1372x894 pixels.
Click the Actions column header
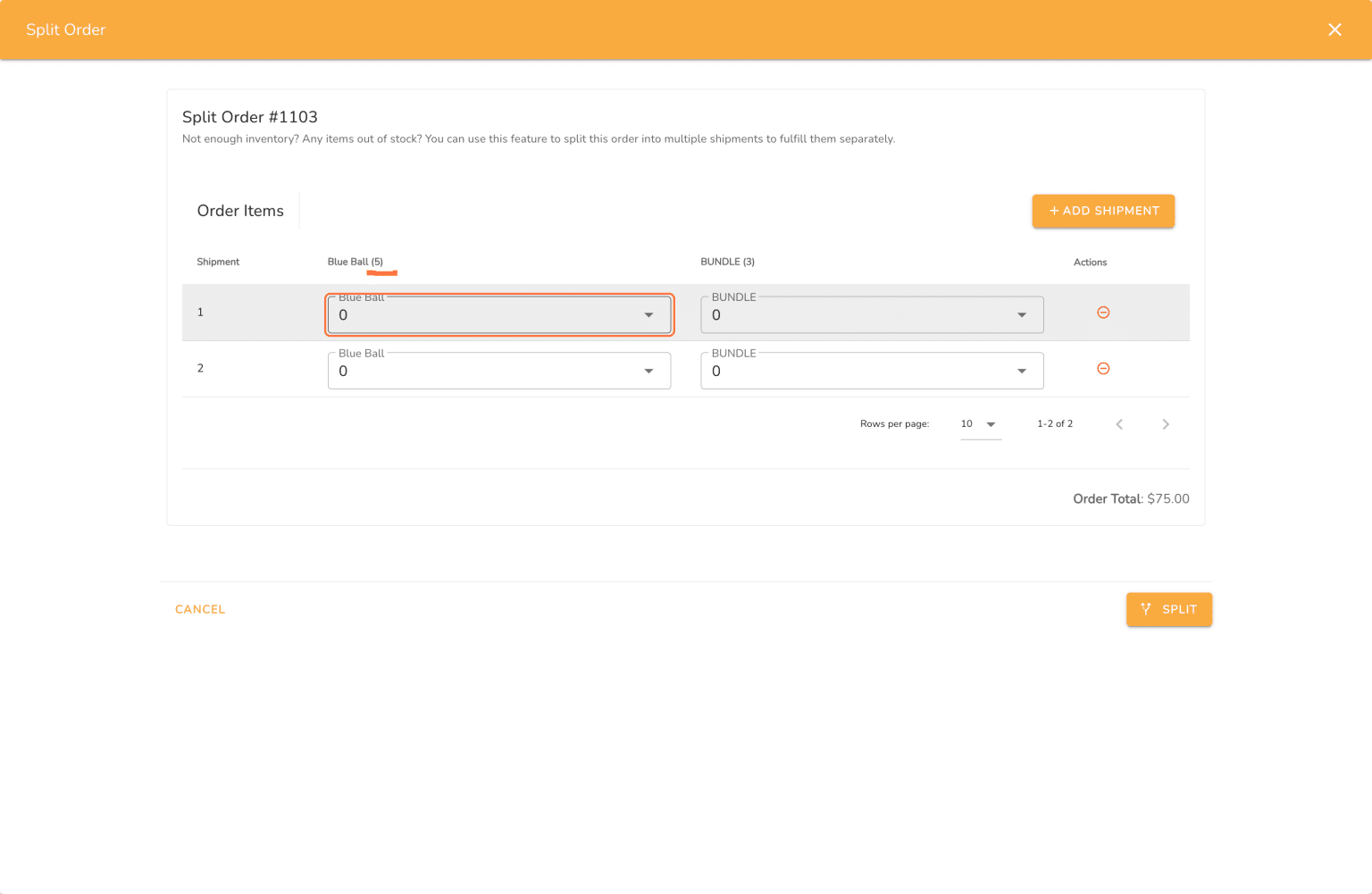(1090, 263)
